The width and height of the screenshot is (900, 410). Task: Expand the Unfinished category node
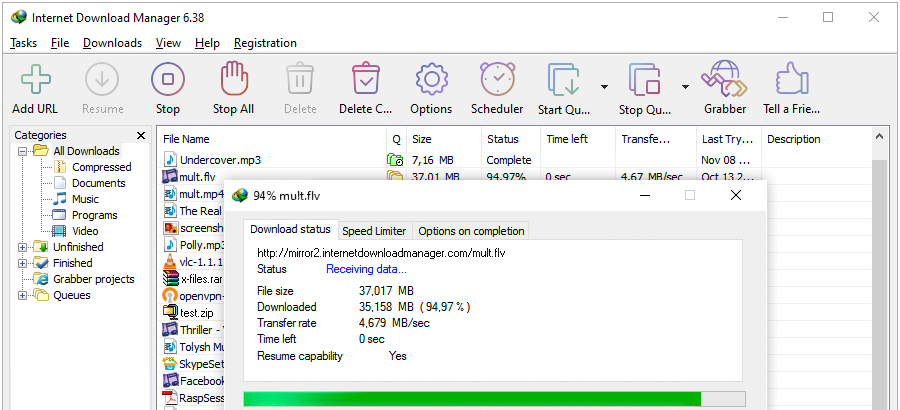(23, 247)
